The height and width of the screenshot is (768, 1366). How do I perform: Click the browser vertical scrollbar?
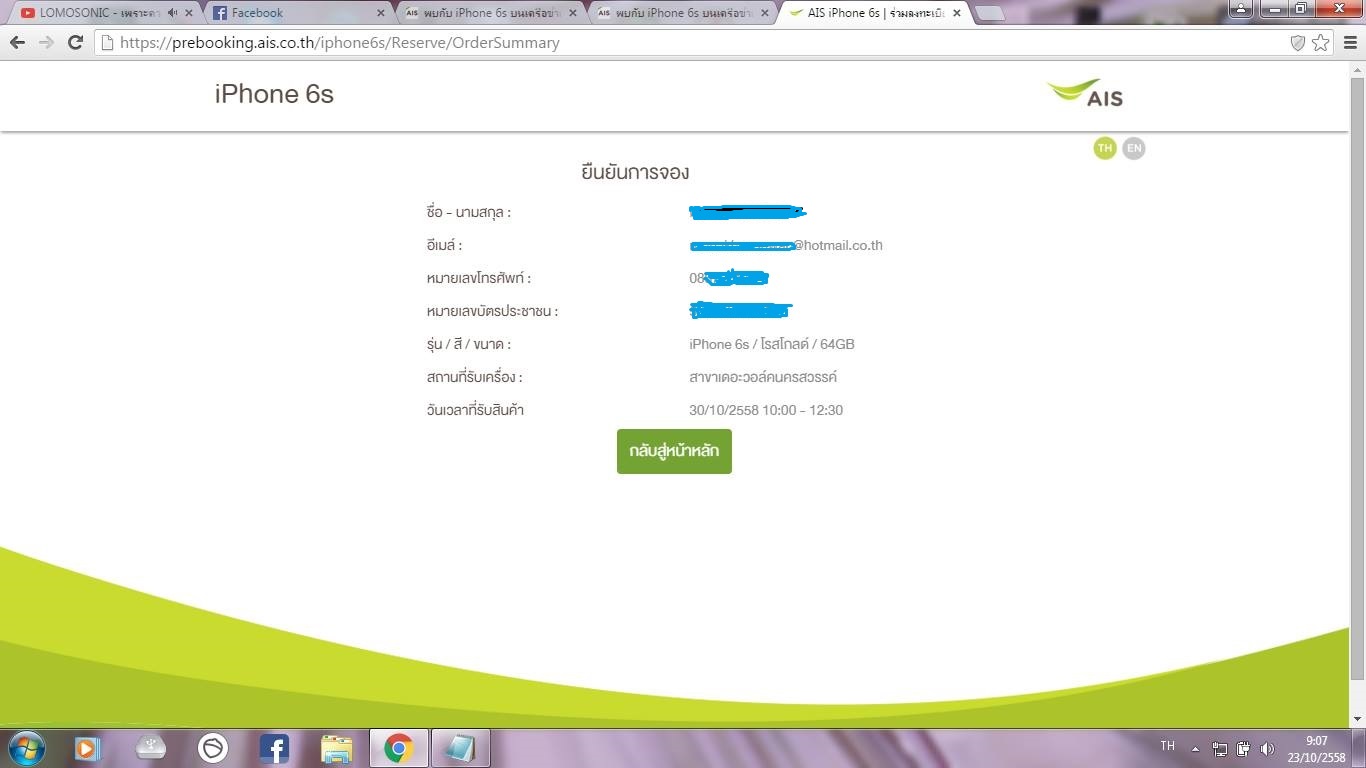click(x=1357, y=380)
